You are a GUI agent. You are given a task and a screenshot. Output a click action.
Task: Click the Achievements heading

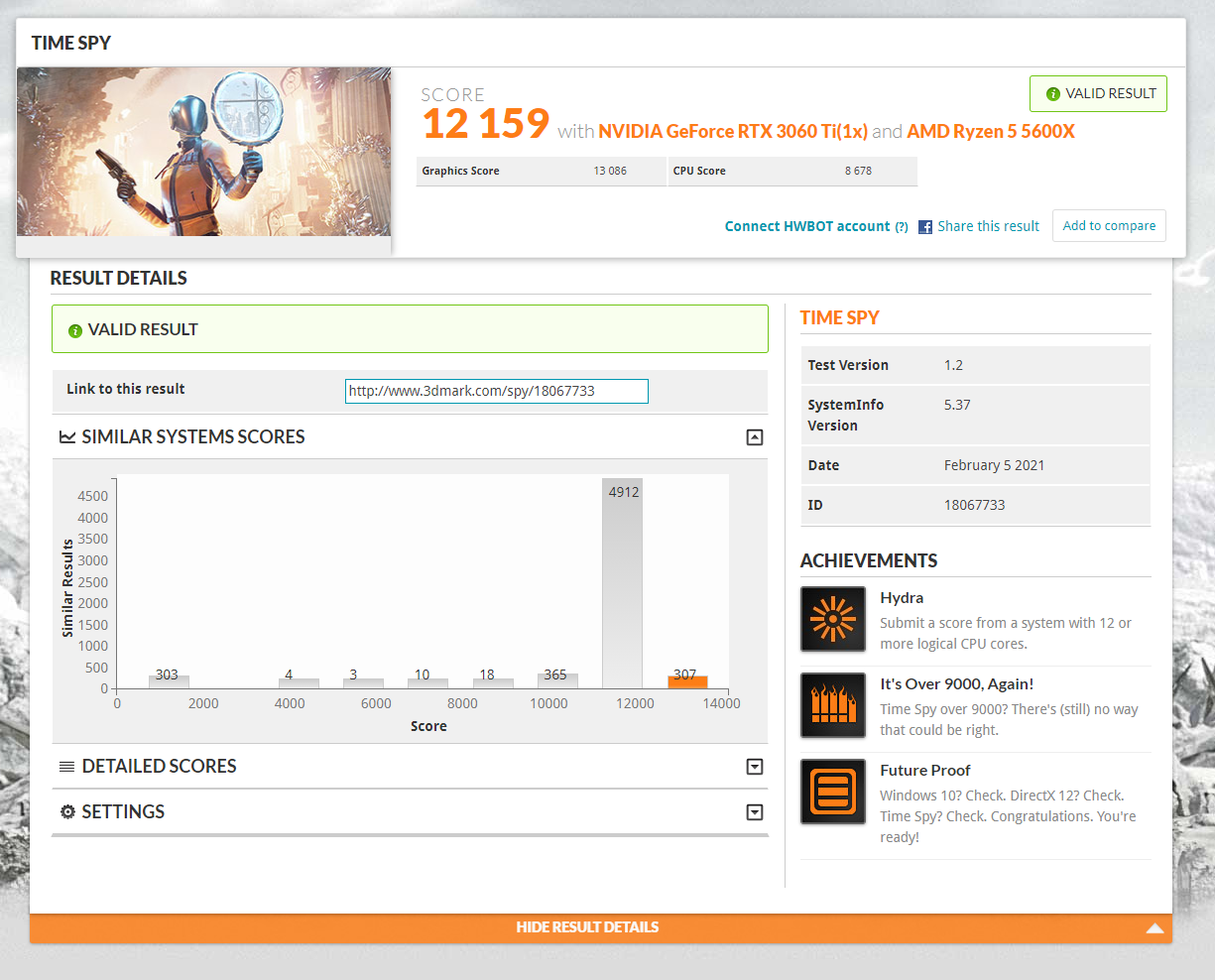(869, 561)
